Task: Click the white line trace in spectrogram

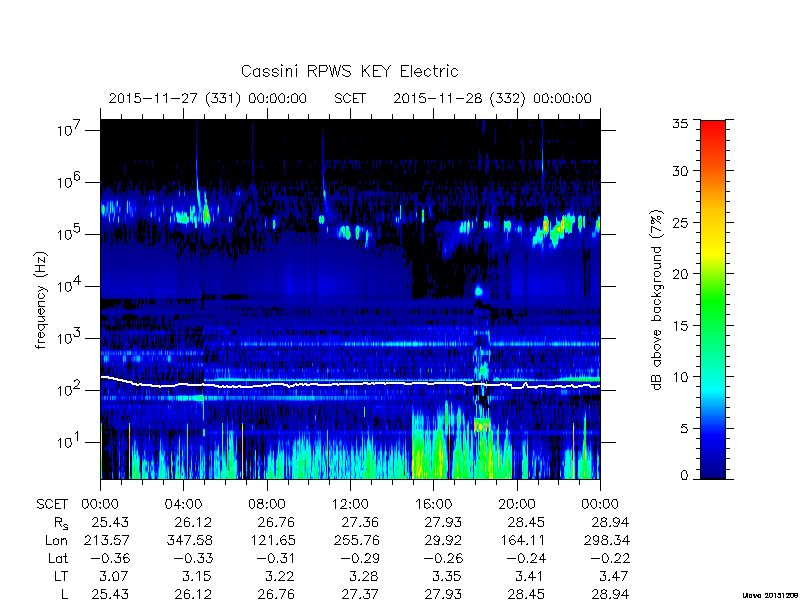Action: pos(350,384)
